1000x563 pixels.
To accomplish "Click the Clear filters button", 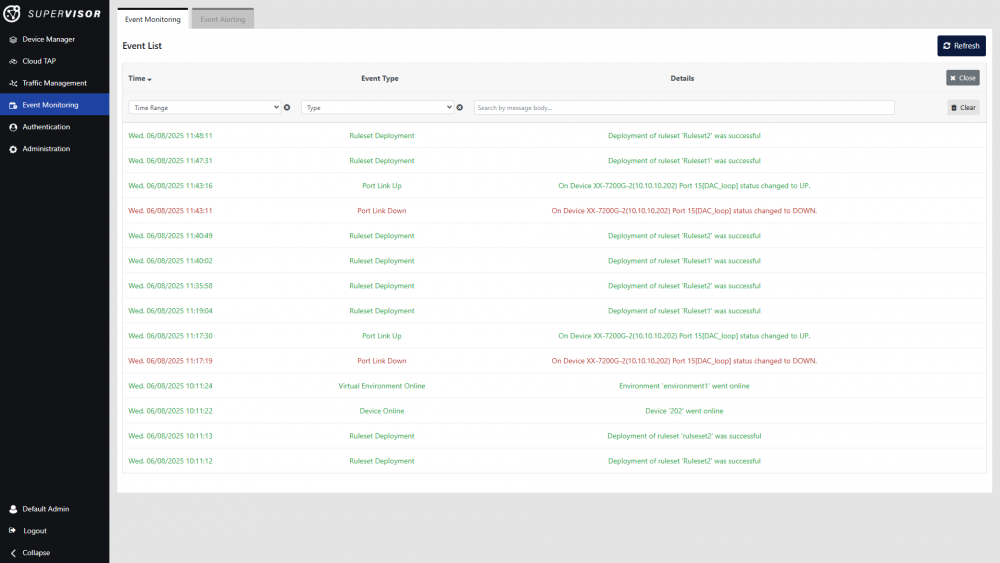I will (x=963, y=107).
